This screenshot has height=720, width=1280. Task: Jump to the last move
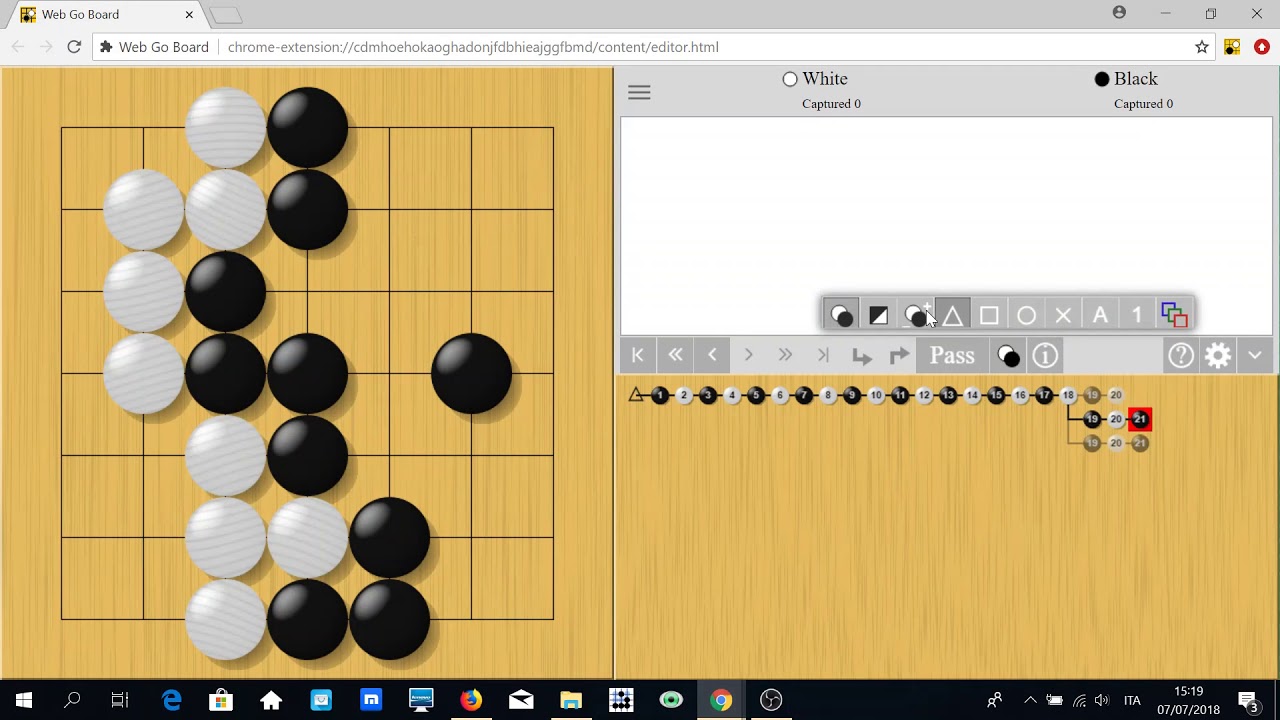coord(823,355)
